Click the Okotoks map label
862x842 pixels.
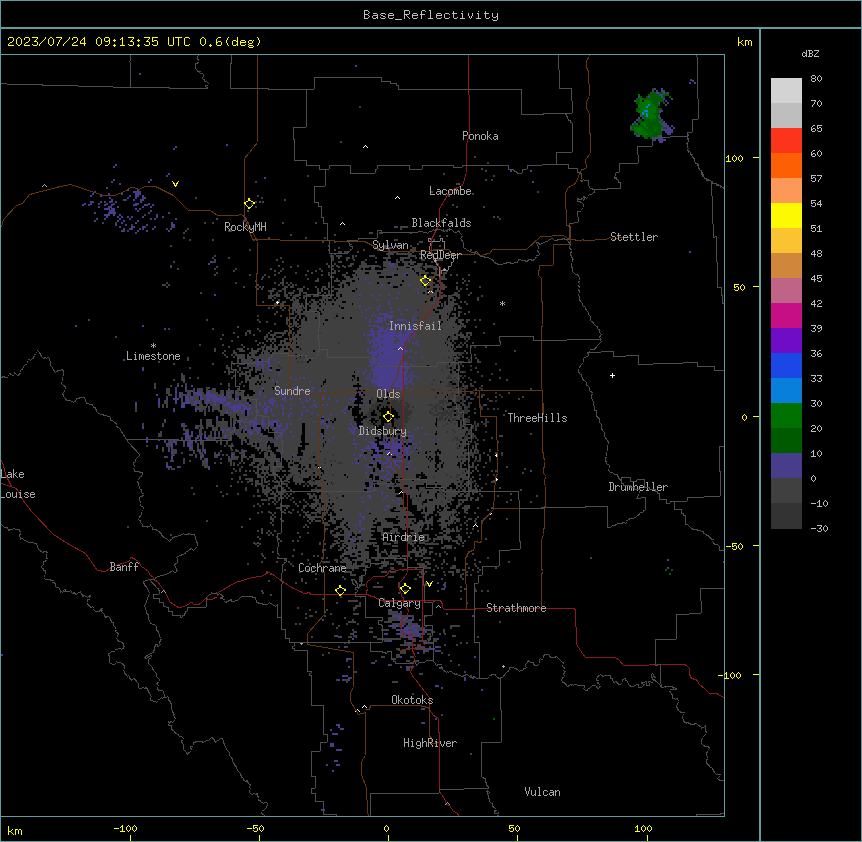click(412, 700)
